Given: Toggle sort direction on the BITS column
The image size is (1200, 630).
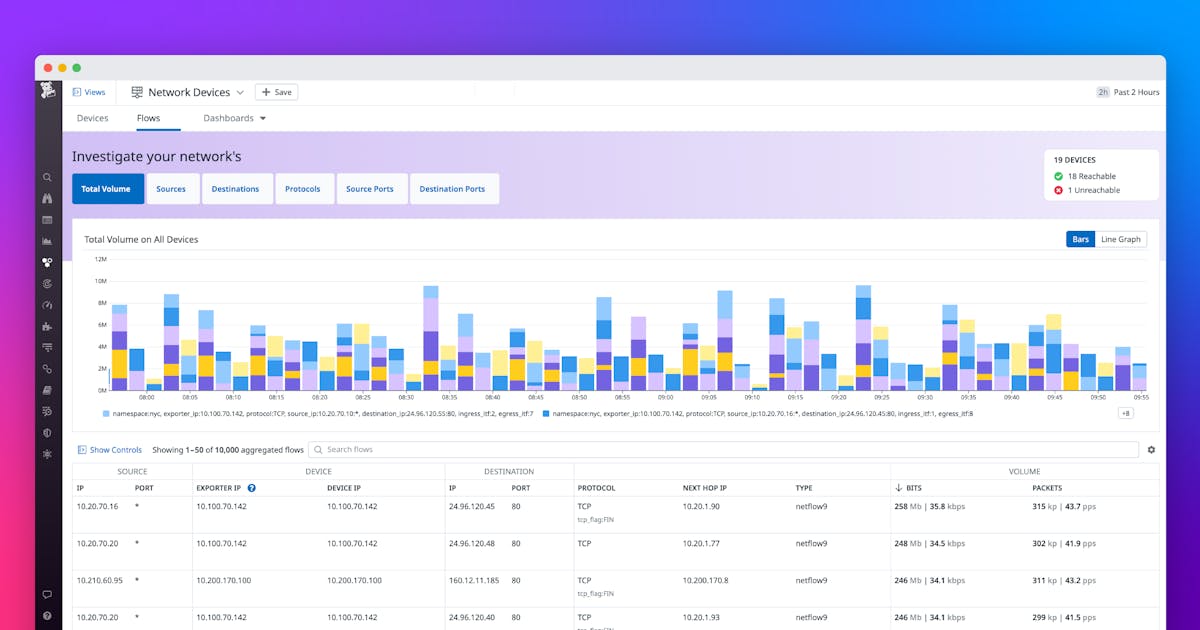Looking at the screenshot, I should click(x=910, y=488).
